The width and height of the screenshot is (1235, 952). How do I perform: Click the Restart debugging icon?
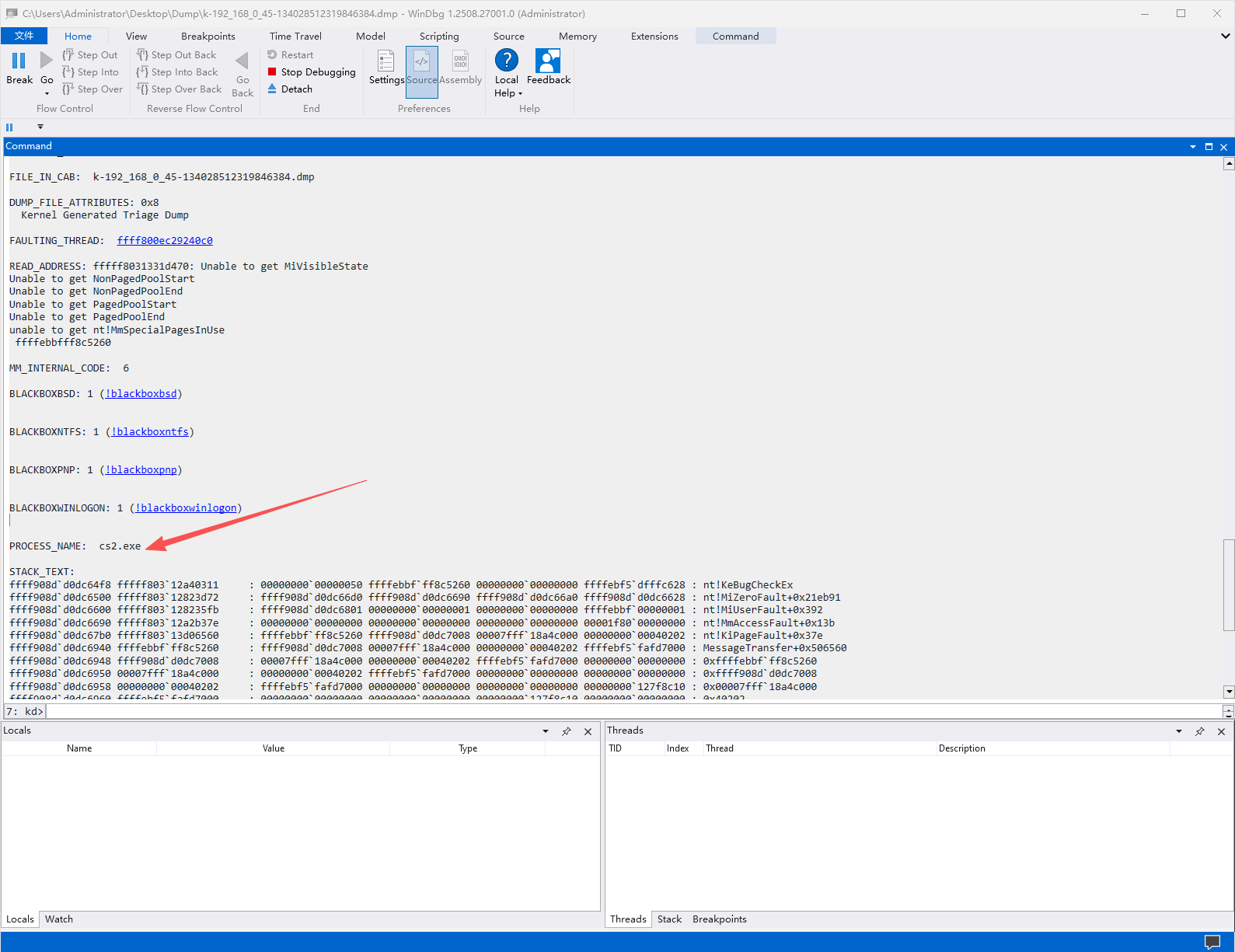[272, 54]
